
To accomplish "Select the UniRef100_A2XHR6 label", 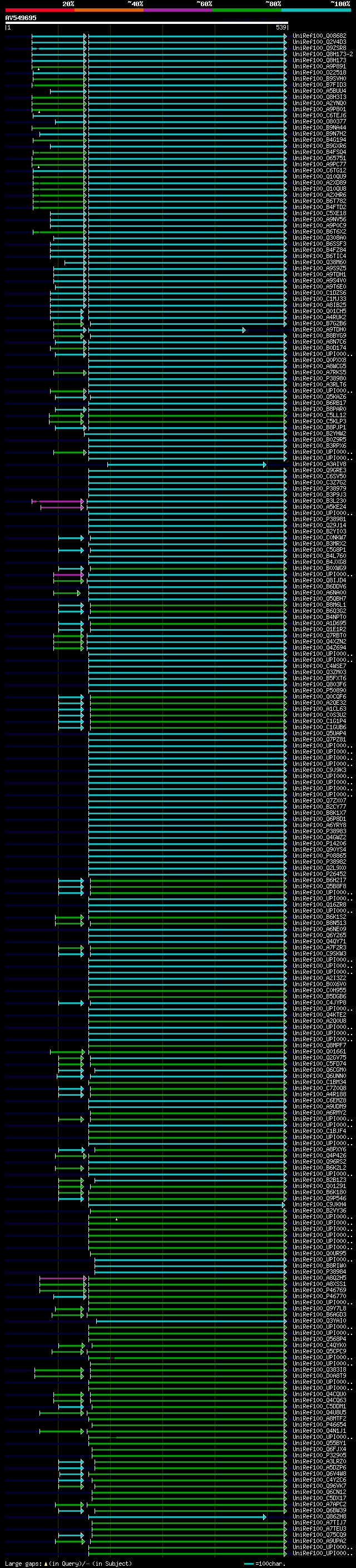I will (x=319, y=195).
